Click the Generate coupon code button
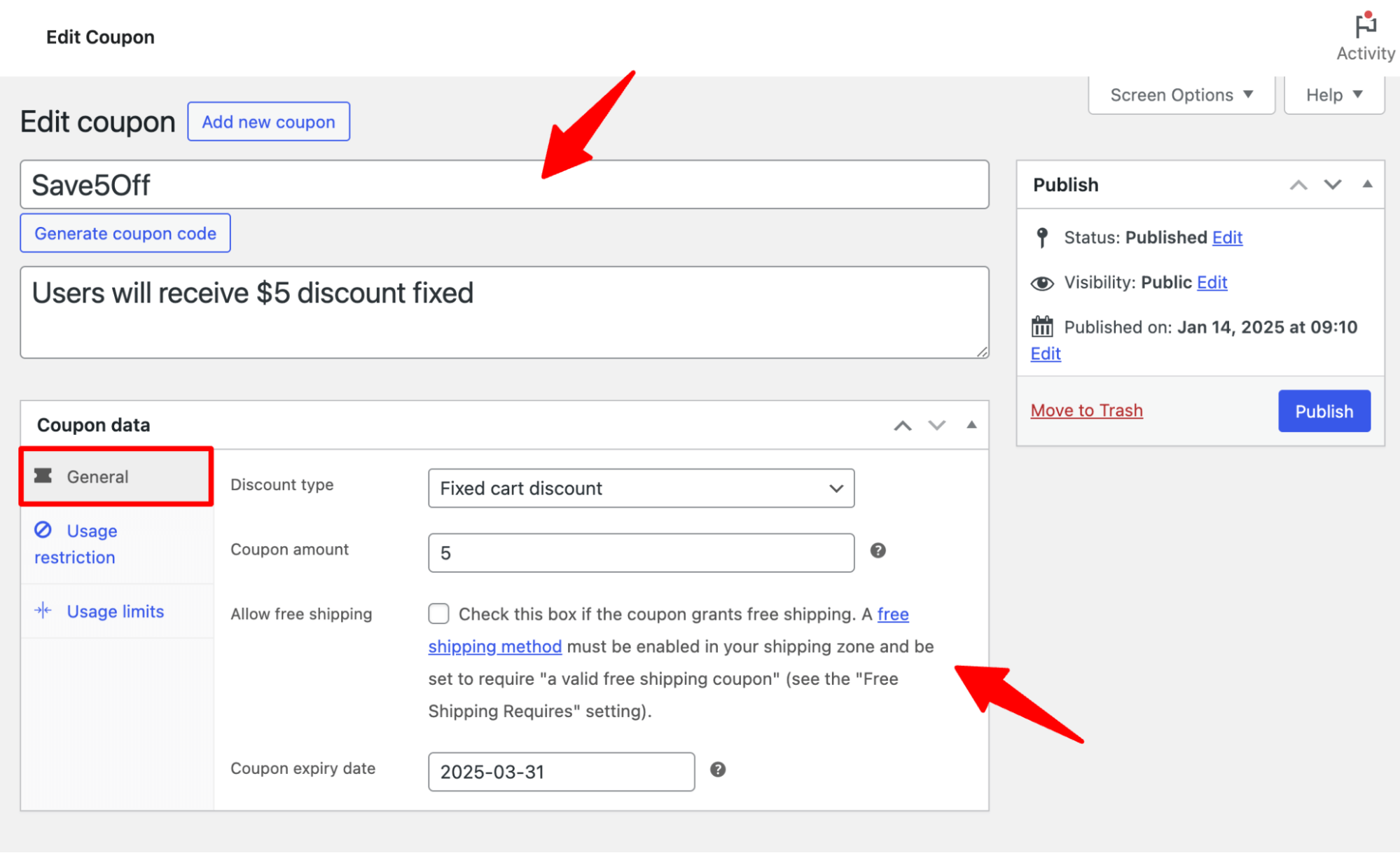This screenshot has width=1400, height=853. coord(125,233)
